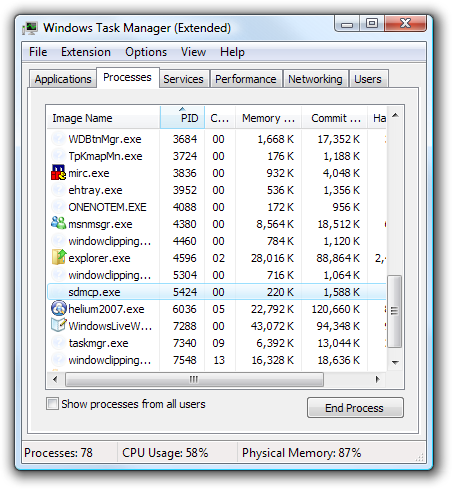The width and height of the screenshot is (452, 489).
Task: Open the Extension menu
Action: [x=86, y=52]
